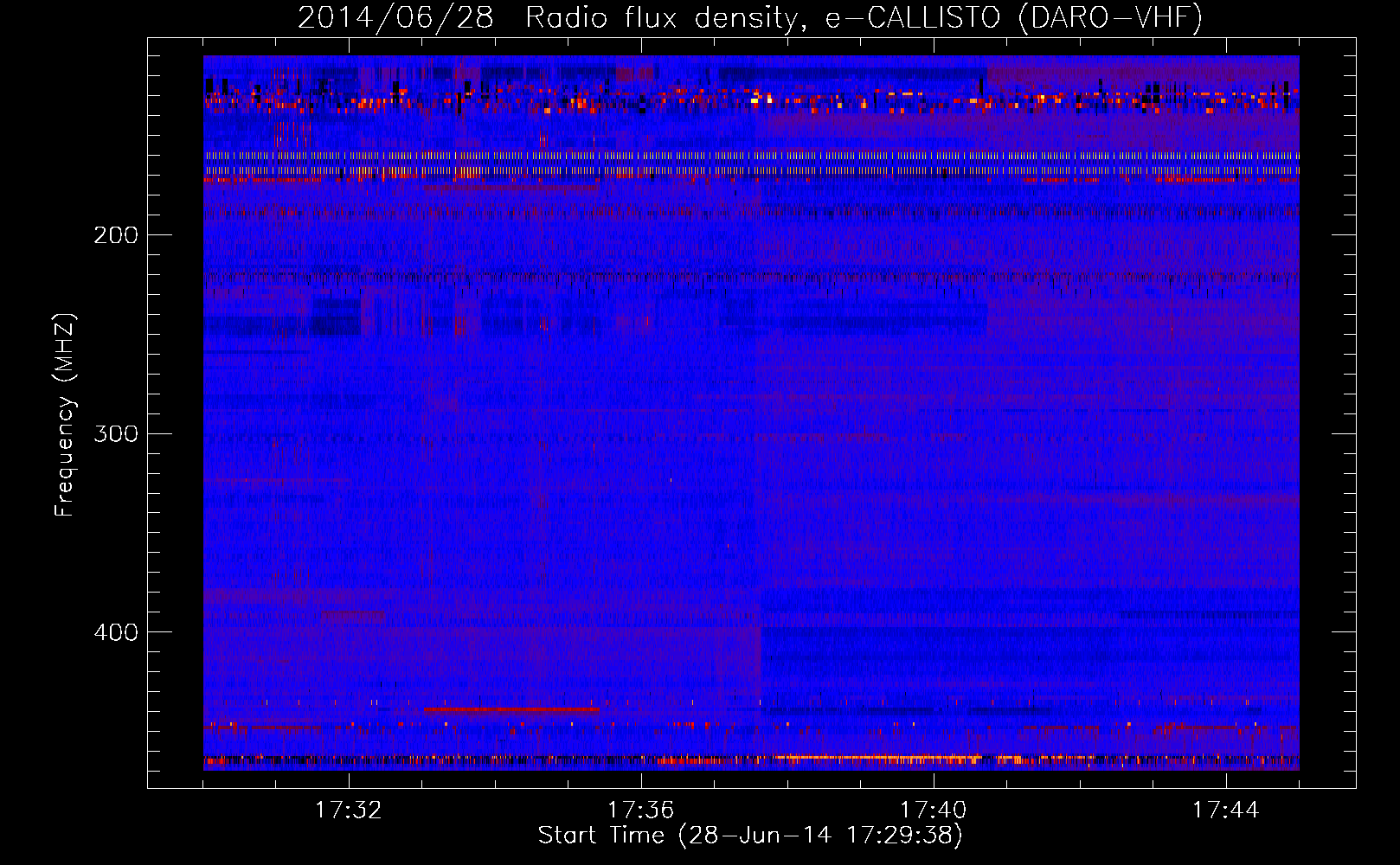Click the 400 frequency tick label

pyautogui.click(x=116, y=632)
